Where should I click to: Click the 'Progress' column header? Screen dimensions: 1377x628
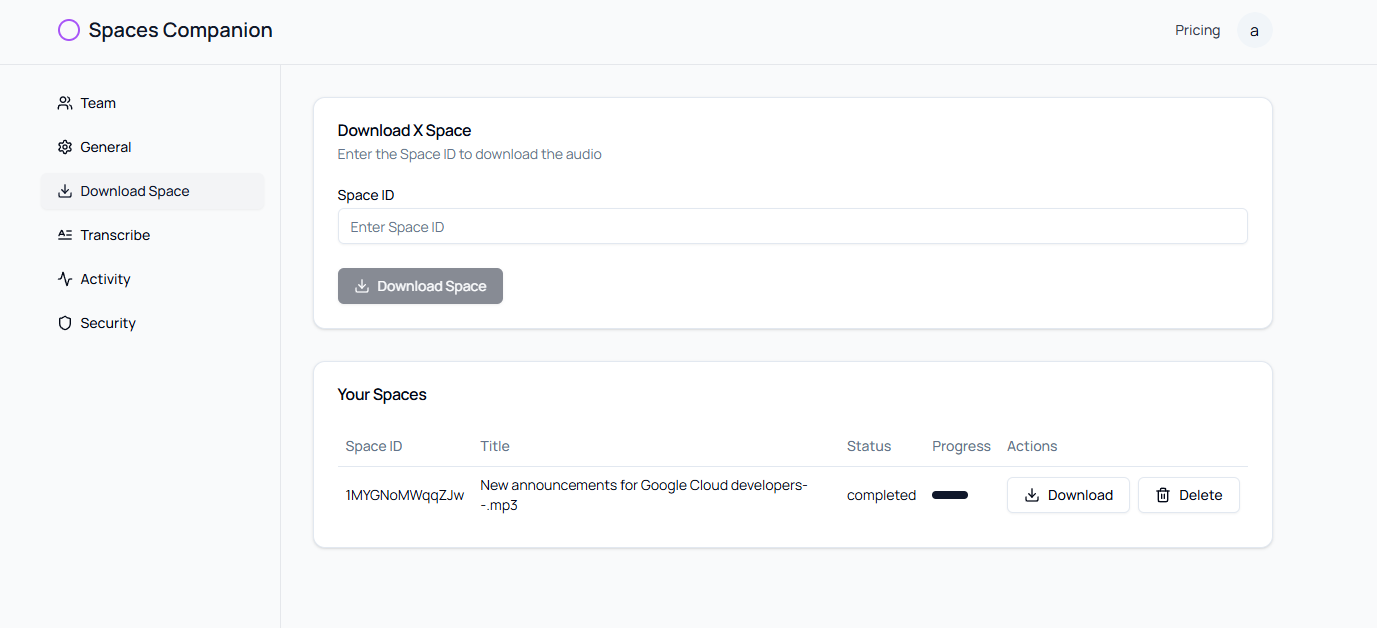click(961, 446)
